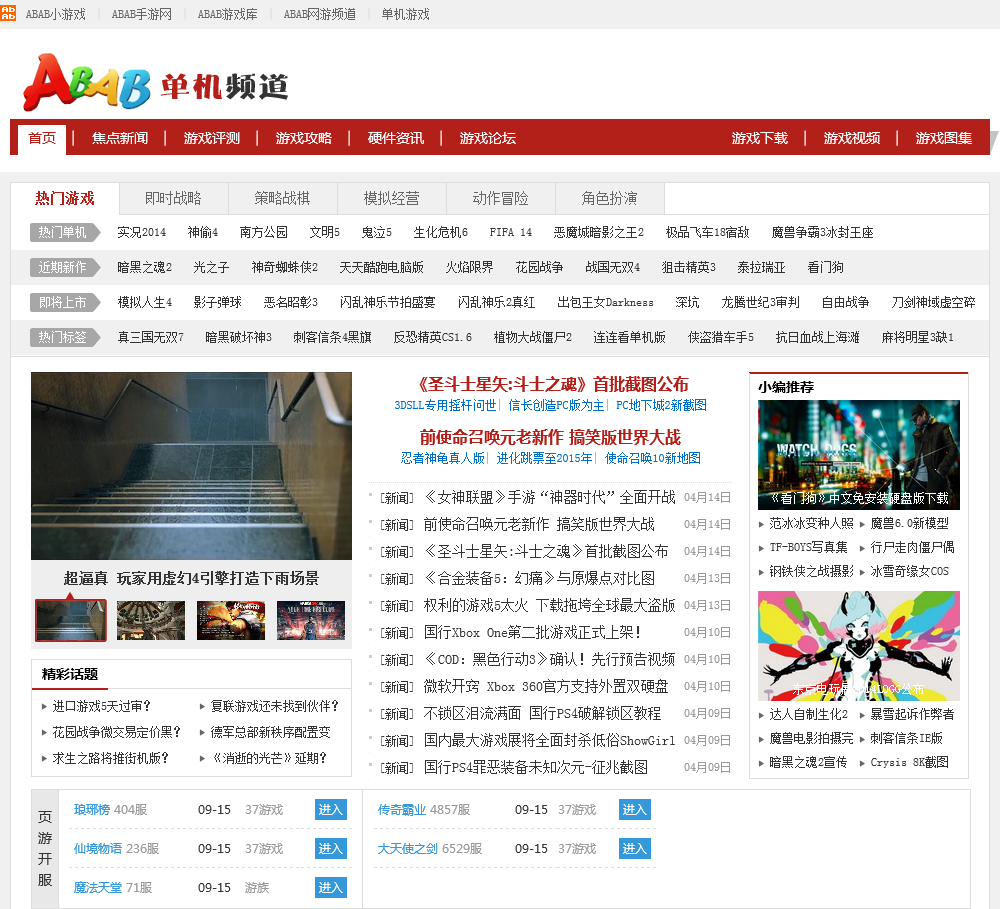The image size is (1000, 909).
Task: Click the ABAB单机频道 site logo
Action: coord(156,84)
